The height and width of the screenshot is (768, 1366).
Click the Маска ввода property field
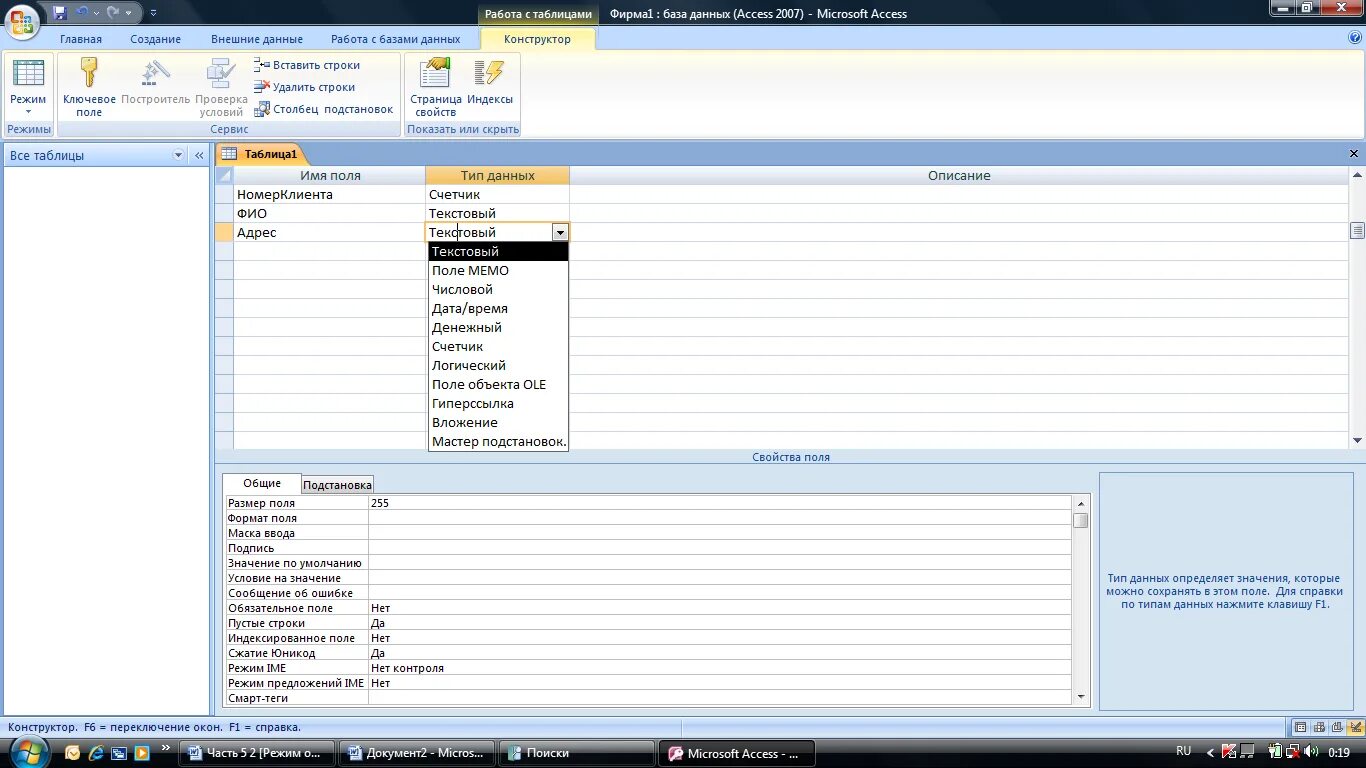pyautogui.click(x=719, y=533)
